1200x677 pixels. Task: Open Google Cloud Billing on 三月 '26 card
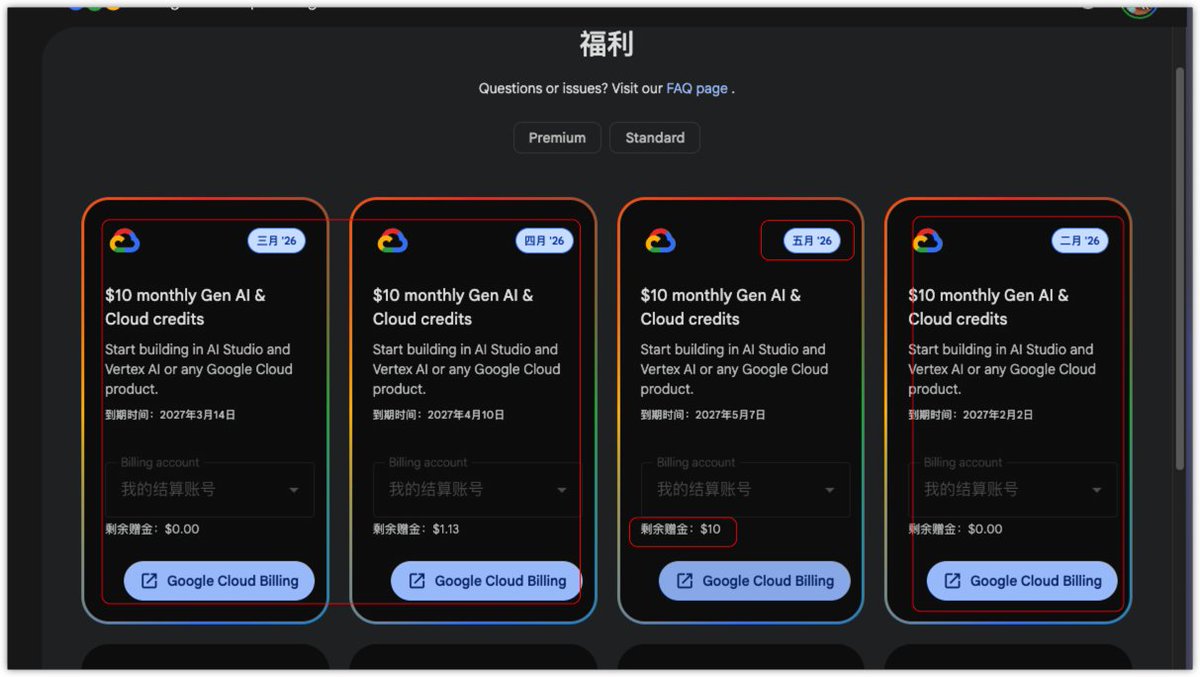click(x=219, y=581)
